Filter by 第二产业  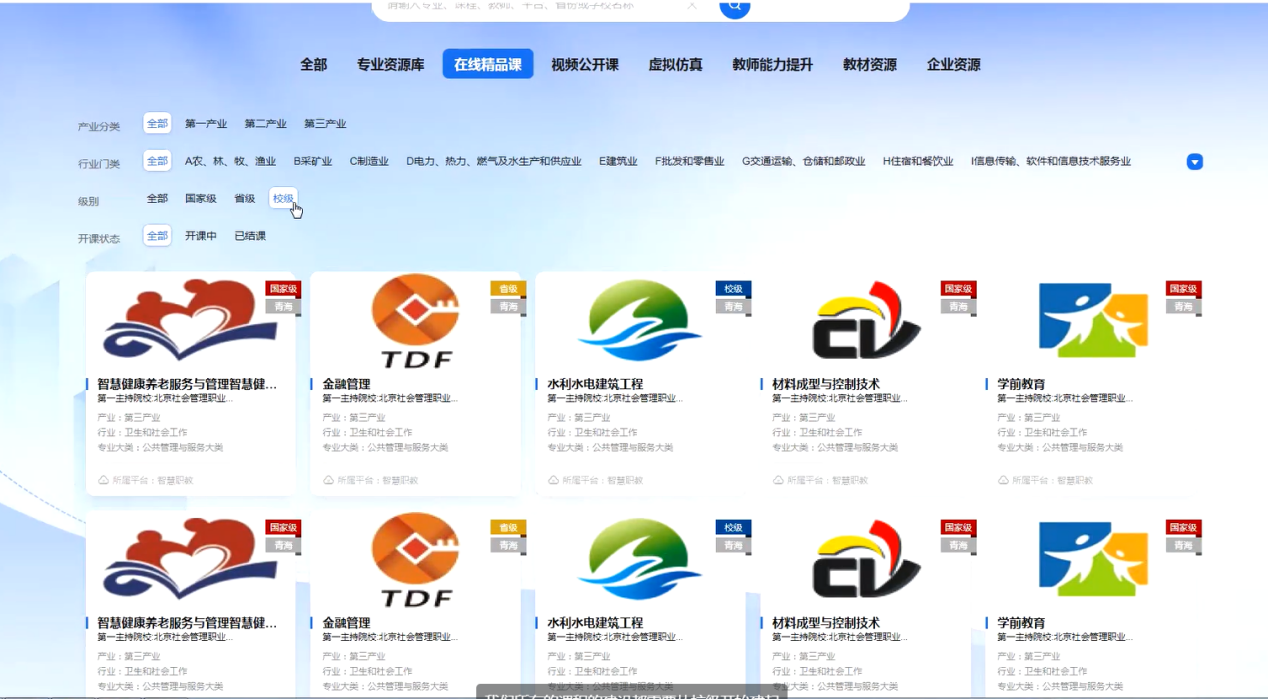pyautogui.click(x=266, y=124)
